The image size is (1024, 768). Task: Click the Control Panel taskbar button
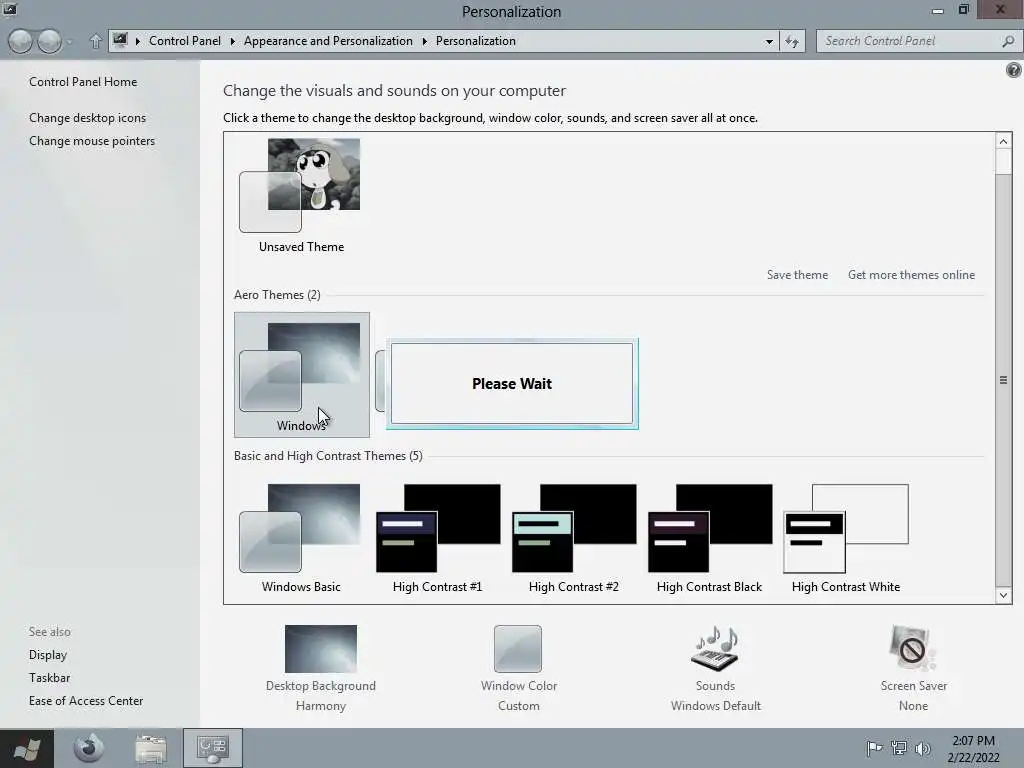[212, 748]
